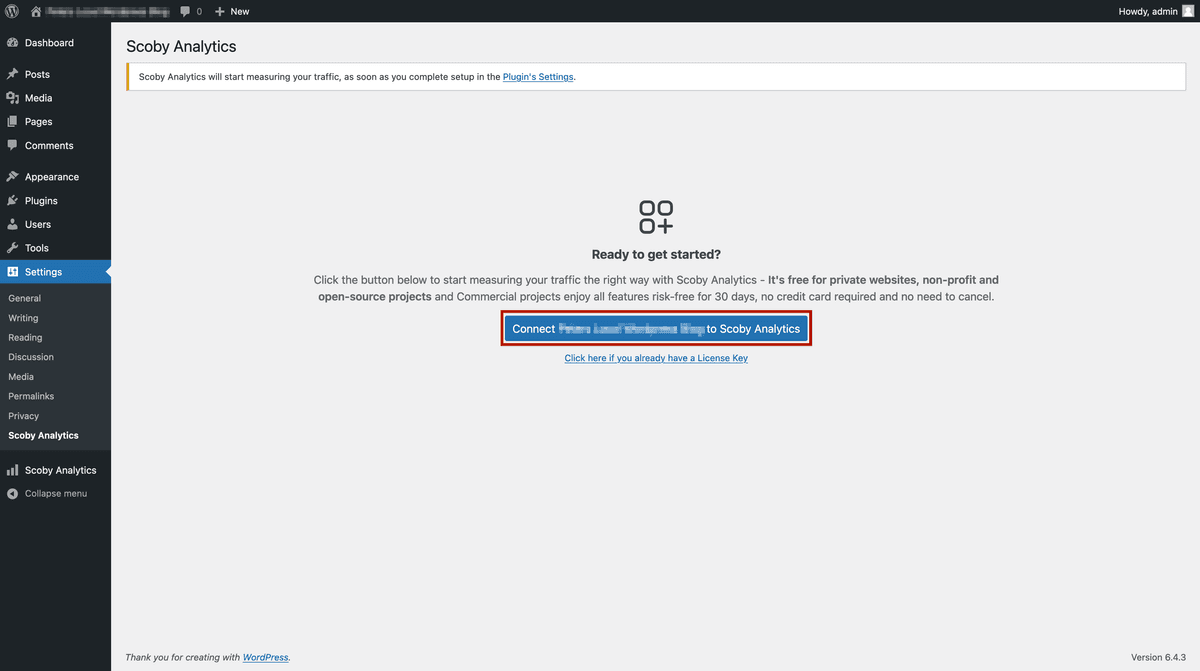Click the Appearance paintbrush icon
Image resolution: width=1200 pixels, height=671 pixels.
tap(12, 176)
